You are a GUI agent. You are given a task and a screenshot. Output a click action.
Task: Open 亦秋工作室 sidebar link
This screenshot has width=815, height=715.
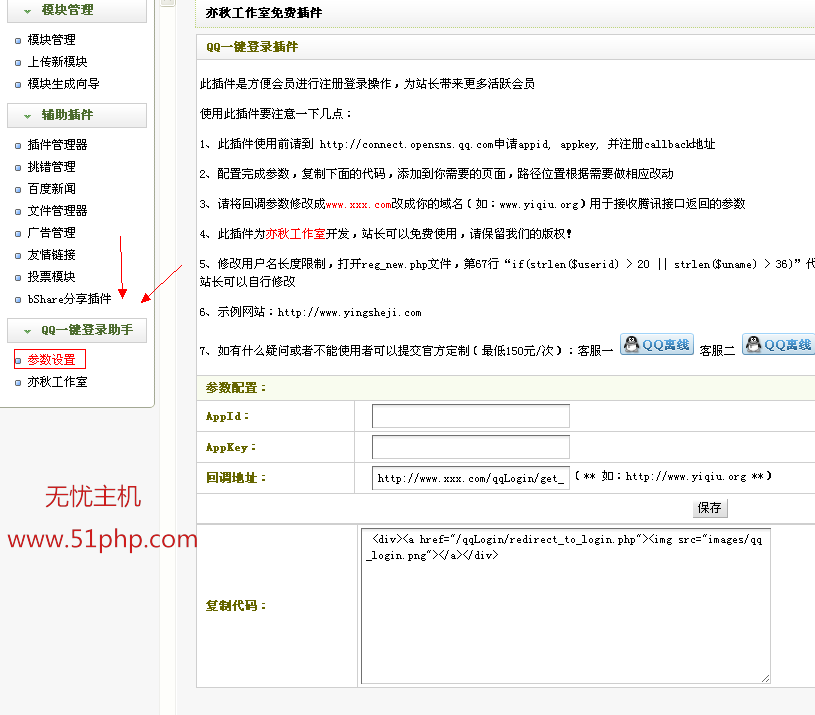click(x=57, y=382)
